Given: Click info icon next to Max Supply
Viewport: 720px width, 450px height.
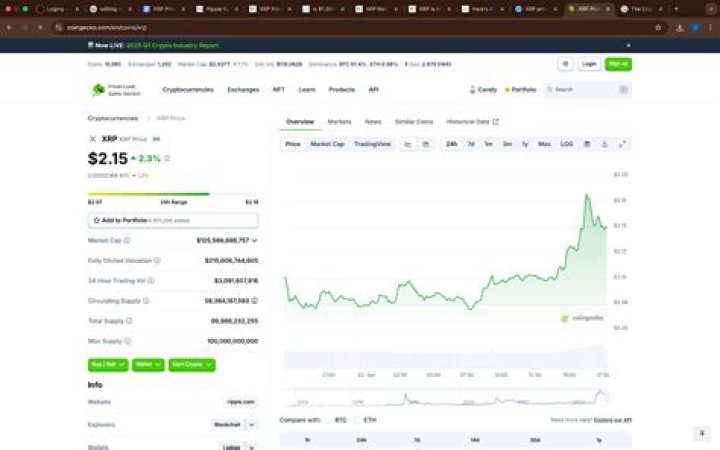Looking at the screenshot, I should [128, 341].
